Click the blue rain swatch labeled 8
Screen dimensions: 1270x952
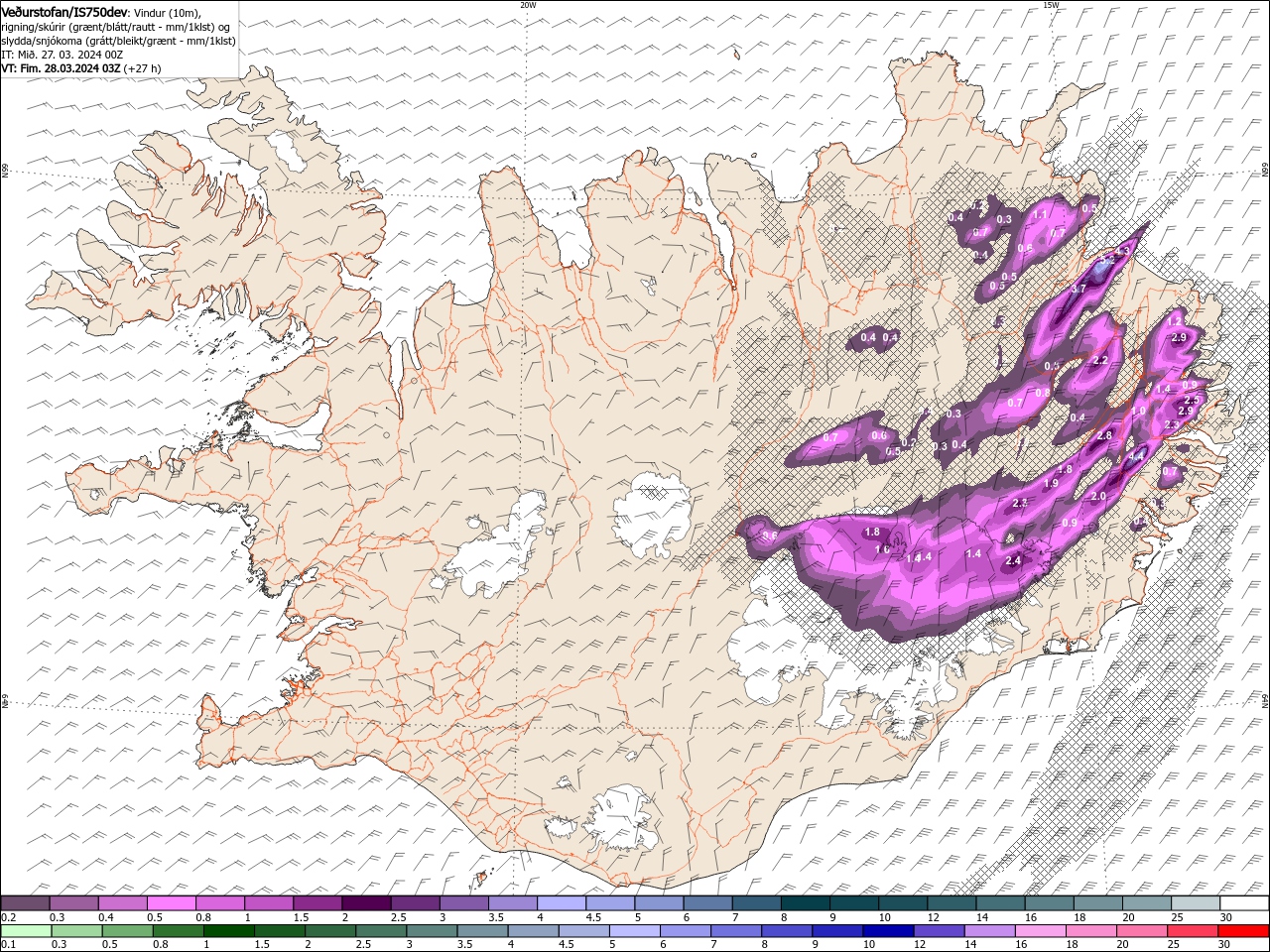point(786,931)
